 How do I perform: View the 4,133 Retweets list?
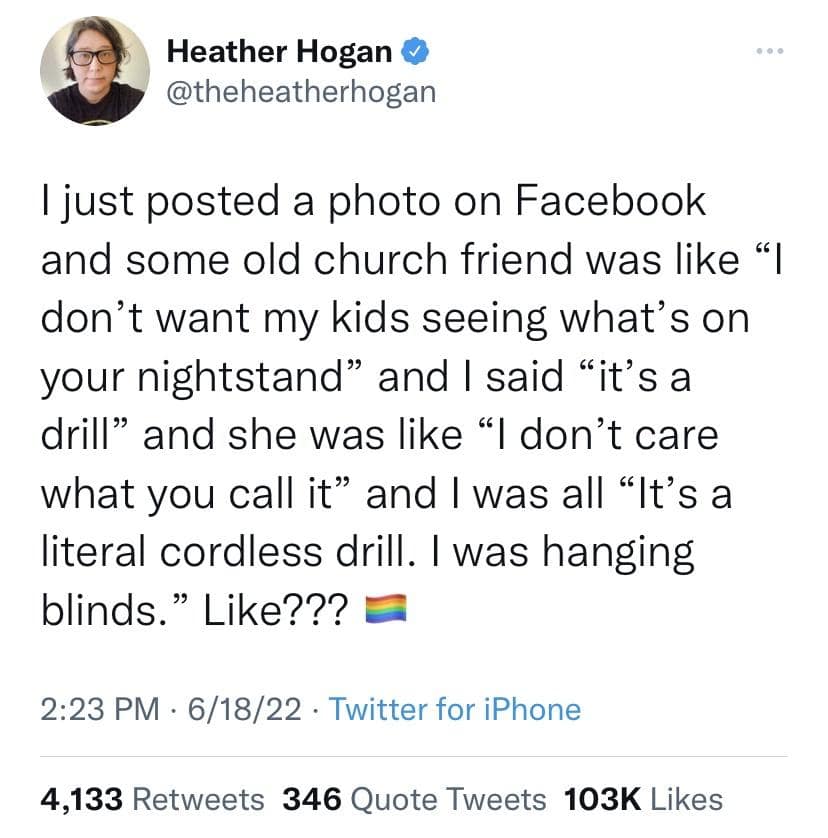pyautogui.click(x=152, y=798)
